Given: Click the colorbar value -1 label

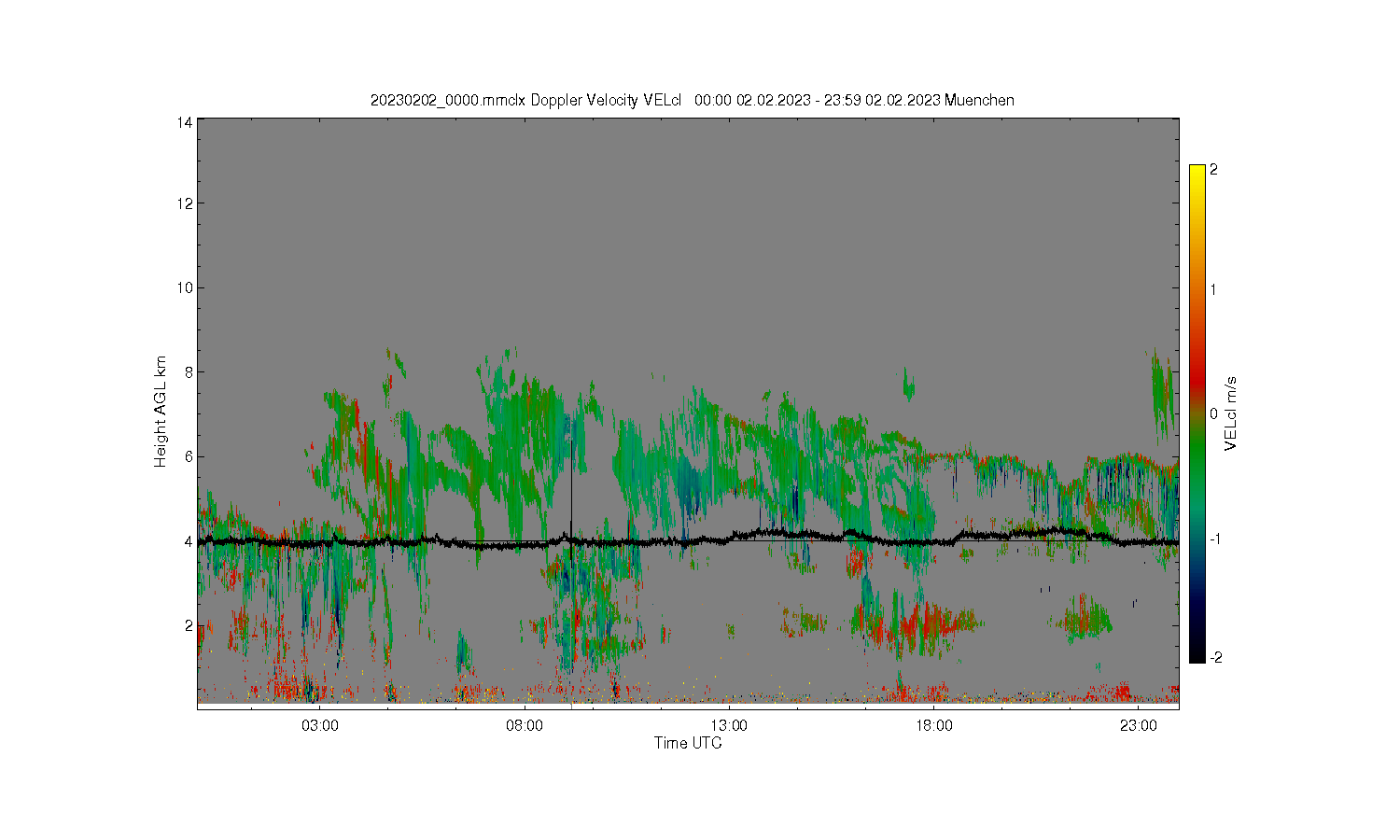Looking at the screenshot, I should [x=1216, y=539].
